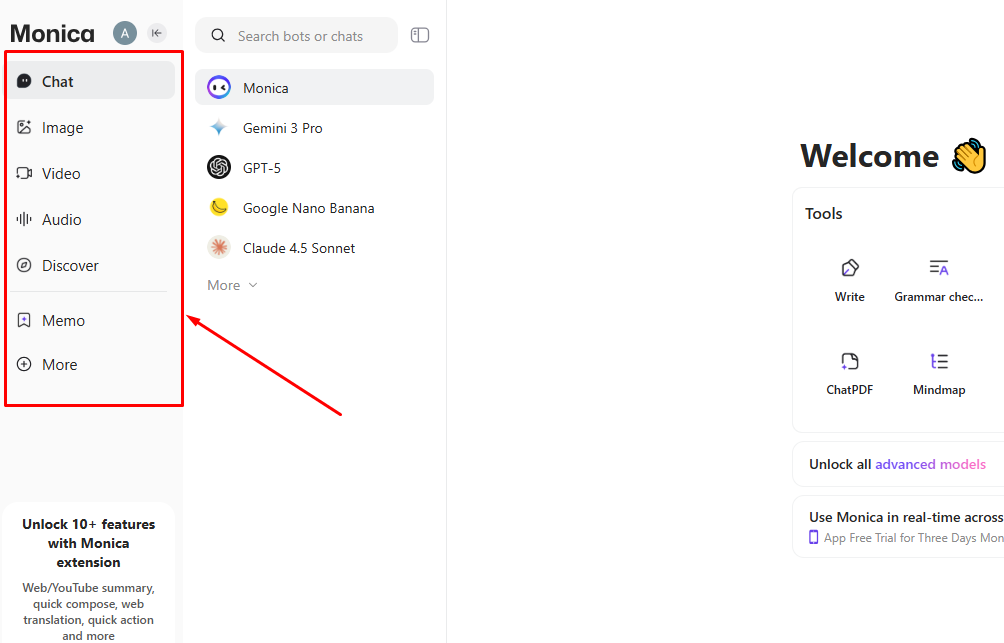Click the advanced models link
The width and height of the screenshot is (1004, 643).
(930, 464)
